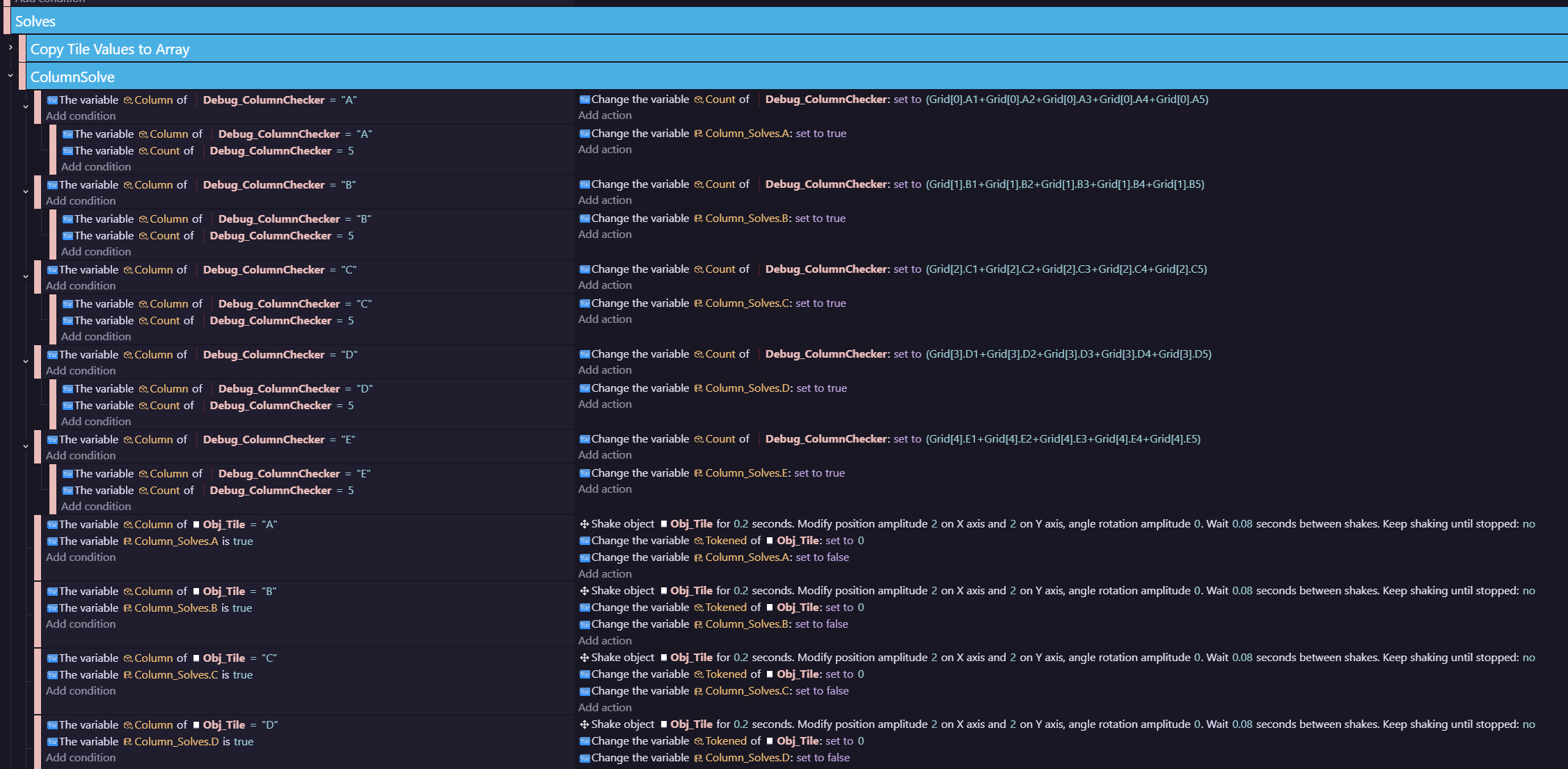Viewport: 1568px width, 769px height.
Task: Click Obj_Tile square icon in the Column "B" condition
Action: (196, 592)
